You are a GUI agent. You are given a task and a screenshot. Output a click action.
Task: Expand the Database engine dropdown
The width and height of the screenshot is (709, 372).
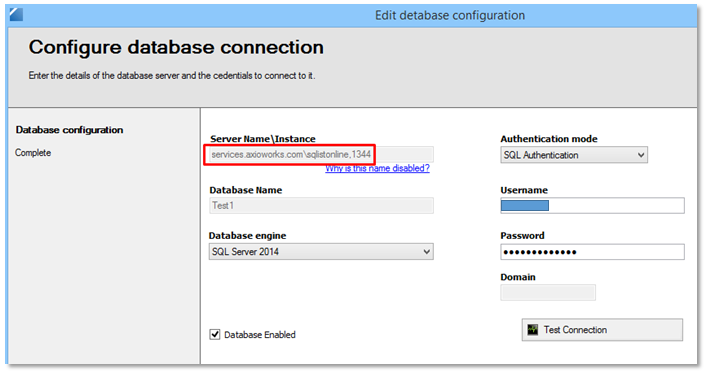coord(321,252)
